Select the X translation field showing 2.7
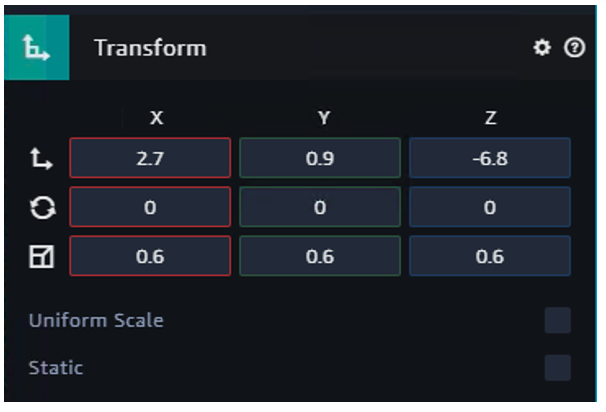Image resolution: width=606 pixels, height=412 pixels. click(150, 158)
